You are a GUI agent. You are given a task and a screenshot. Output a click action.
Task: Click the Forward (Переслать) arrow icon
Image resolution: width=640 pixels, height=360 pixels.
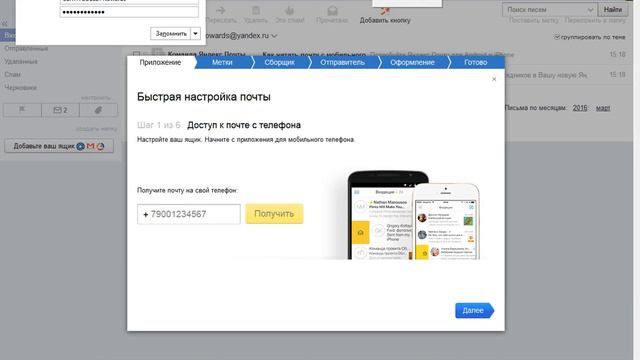221,10
